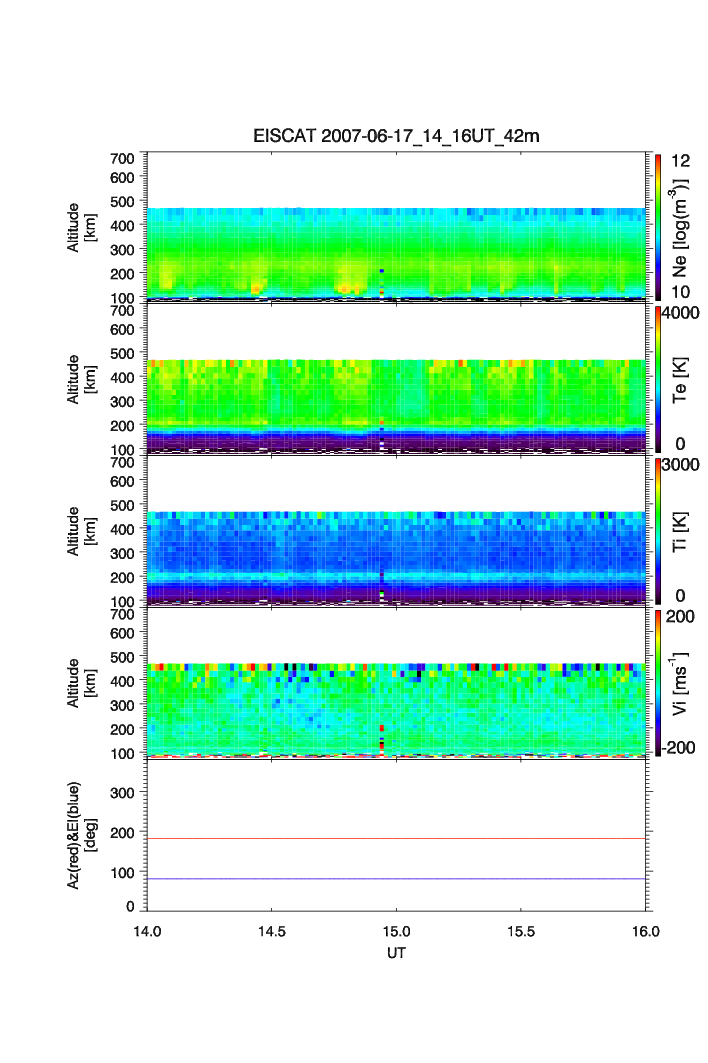
Task: Click the Az(red)&El(blue) axis label
Action: pos(80,835)
